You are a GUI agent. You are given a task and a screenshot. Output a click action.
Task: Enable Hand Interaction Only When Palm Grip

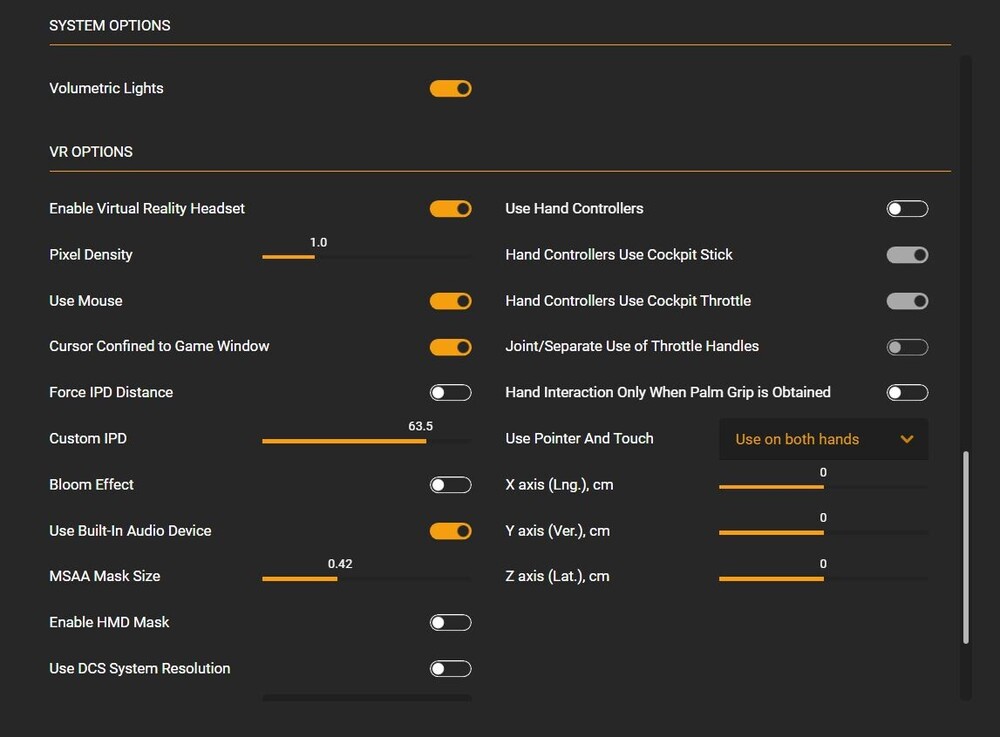click(x=907, y=393)
